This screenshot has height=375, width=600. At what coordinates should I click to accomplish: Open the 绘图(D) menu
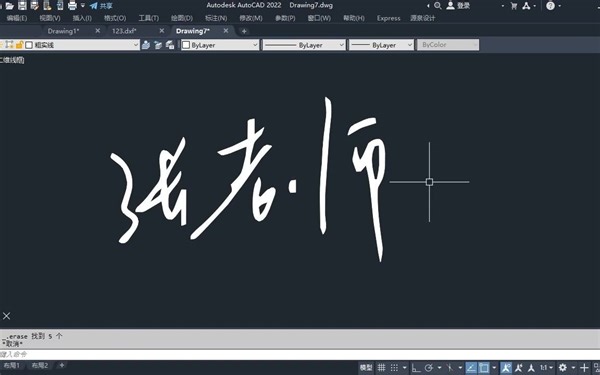point(182,18)
